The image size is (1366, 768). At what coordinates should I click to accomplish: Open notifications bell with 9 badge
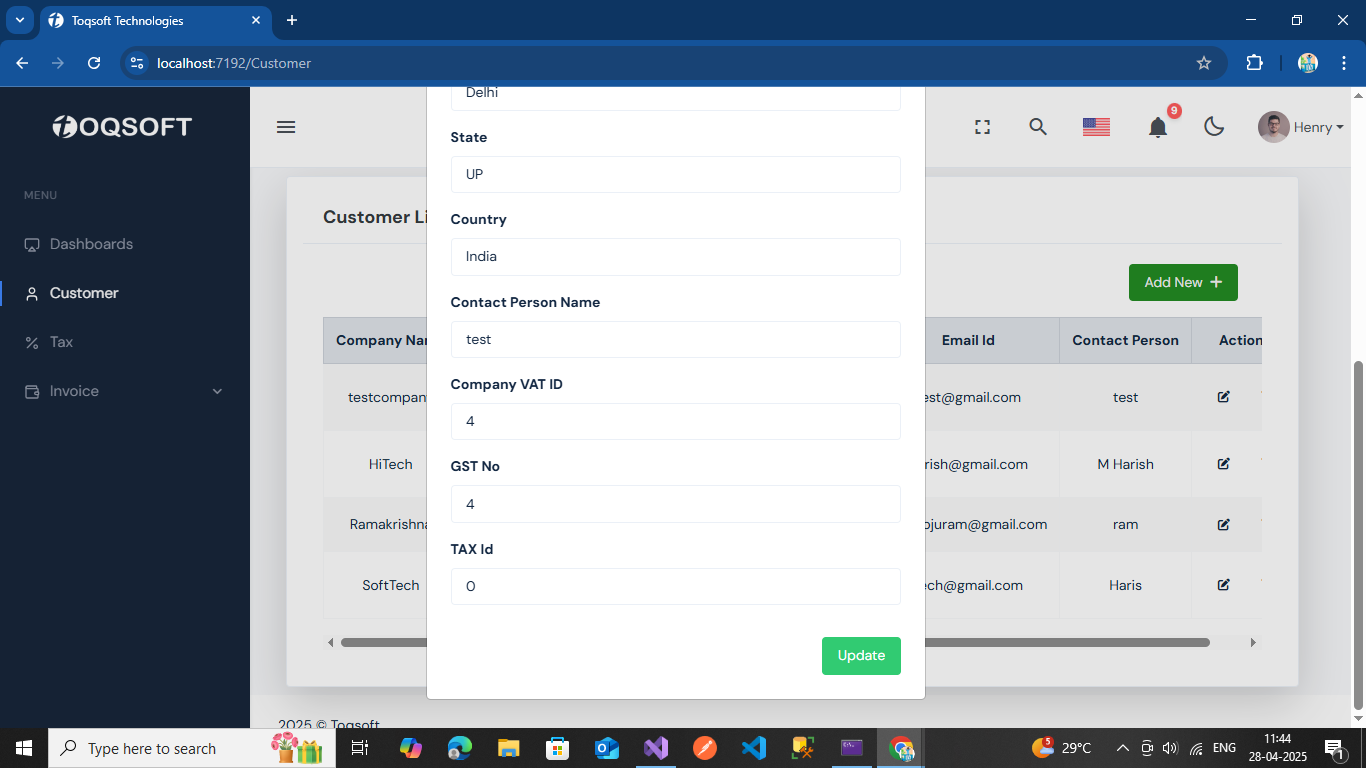click(1158, 127)
